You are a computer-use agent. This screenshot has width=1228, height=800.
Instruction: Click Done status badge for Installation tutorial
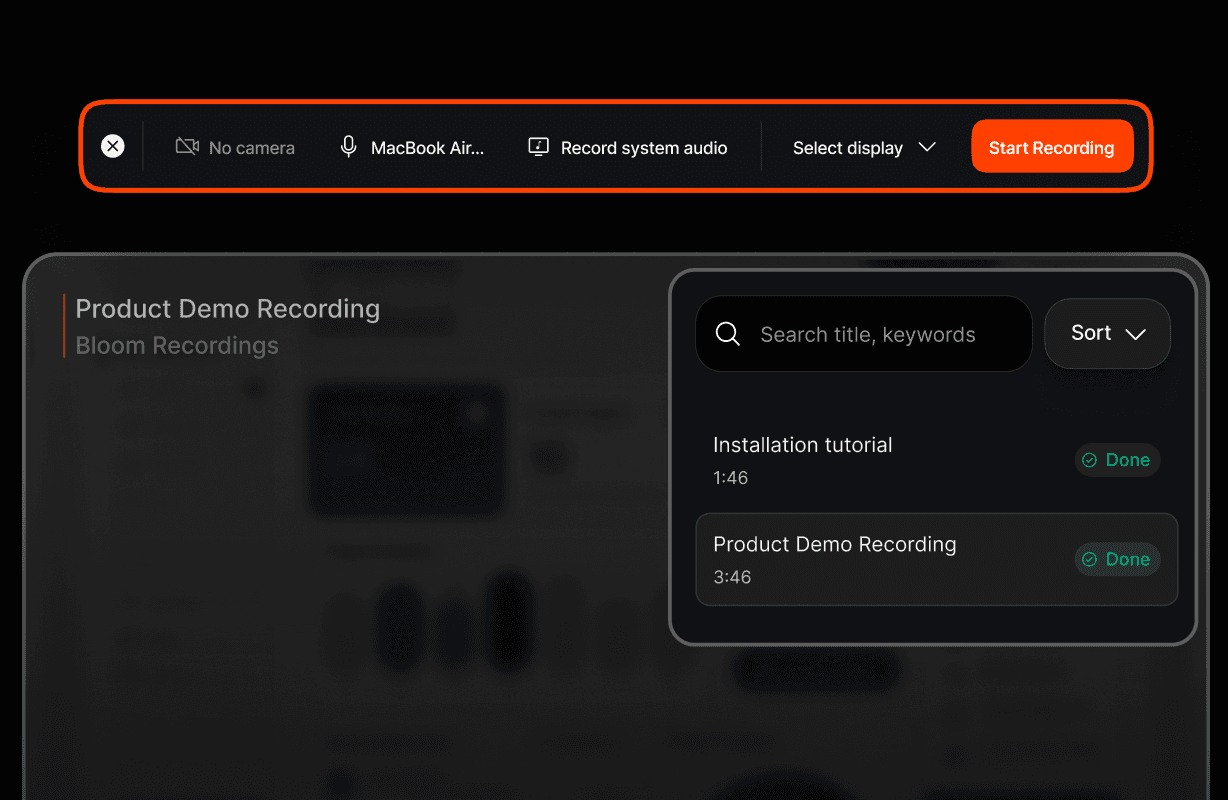click(1117, 460)
